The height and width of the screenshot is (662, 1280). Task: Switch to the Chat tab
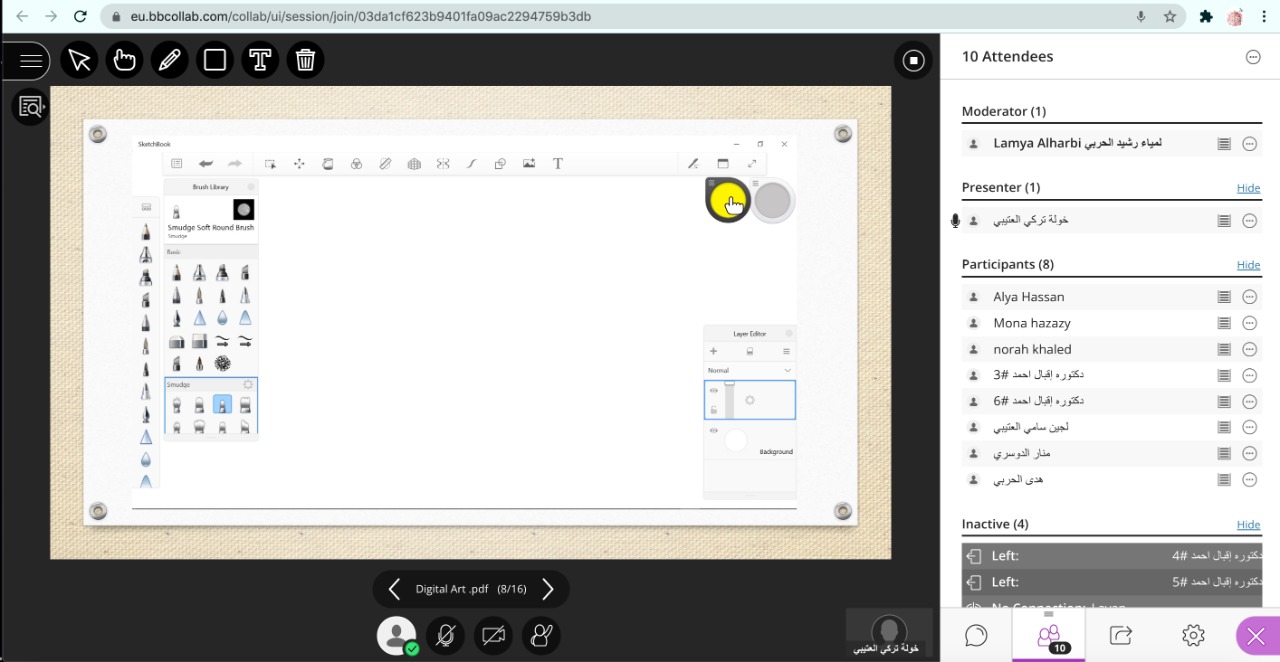pos(976,635)
